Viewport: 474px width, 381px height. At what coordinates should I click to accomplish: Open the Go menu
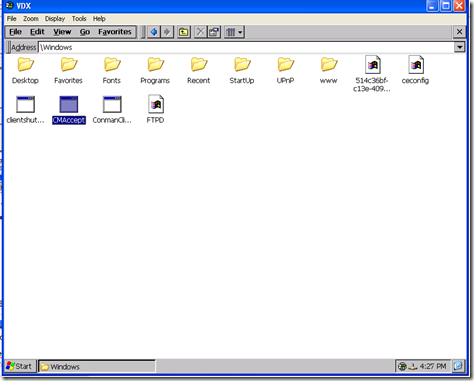[85, 32]
